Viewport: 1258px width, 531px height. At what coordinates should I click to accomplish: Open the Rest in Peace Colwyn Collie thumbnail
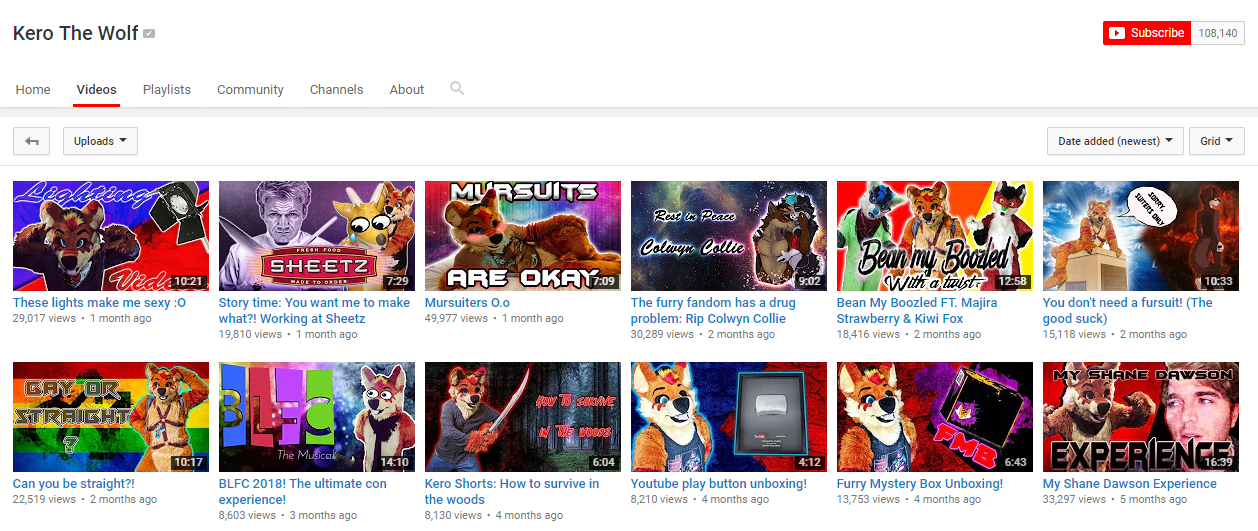pos(729,236)
